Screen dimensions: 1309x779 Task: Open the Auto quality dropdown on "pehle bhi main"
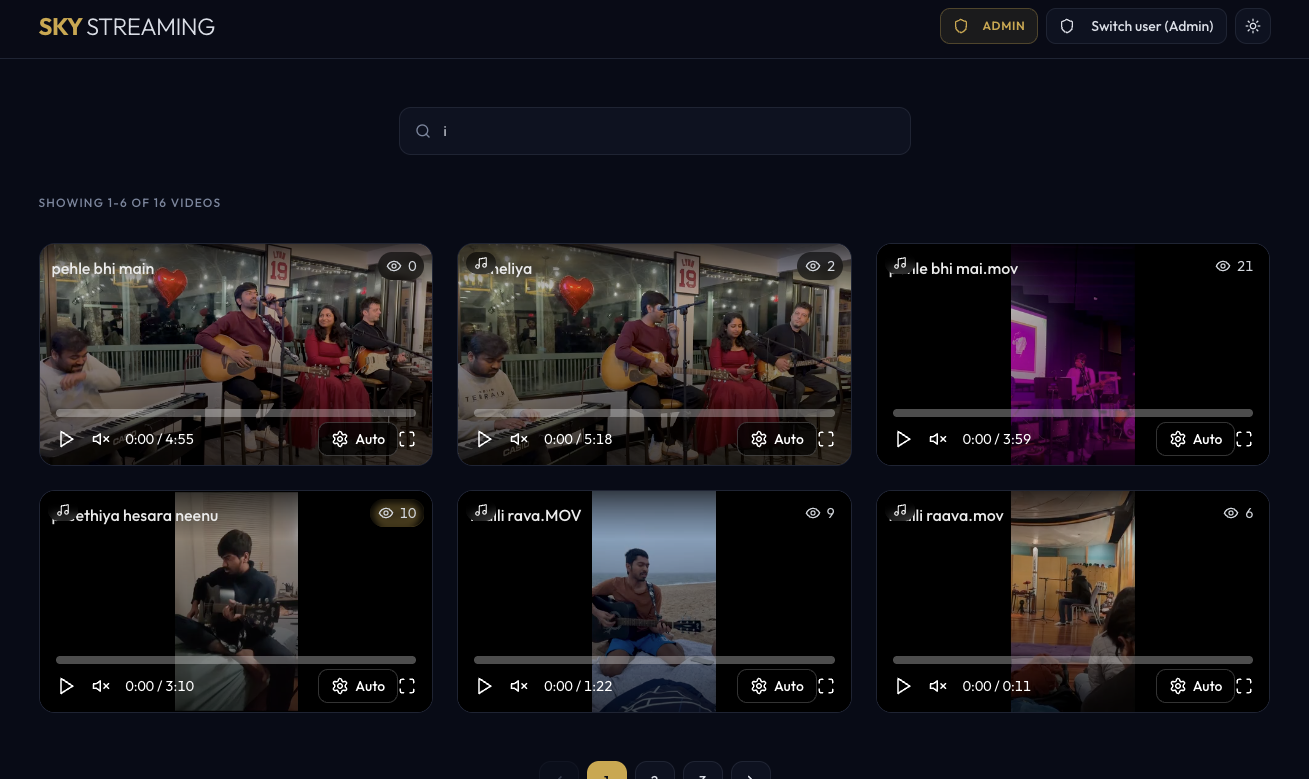coord(357,439)
